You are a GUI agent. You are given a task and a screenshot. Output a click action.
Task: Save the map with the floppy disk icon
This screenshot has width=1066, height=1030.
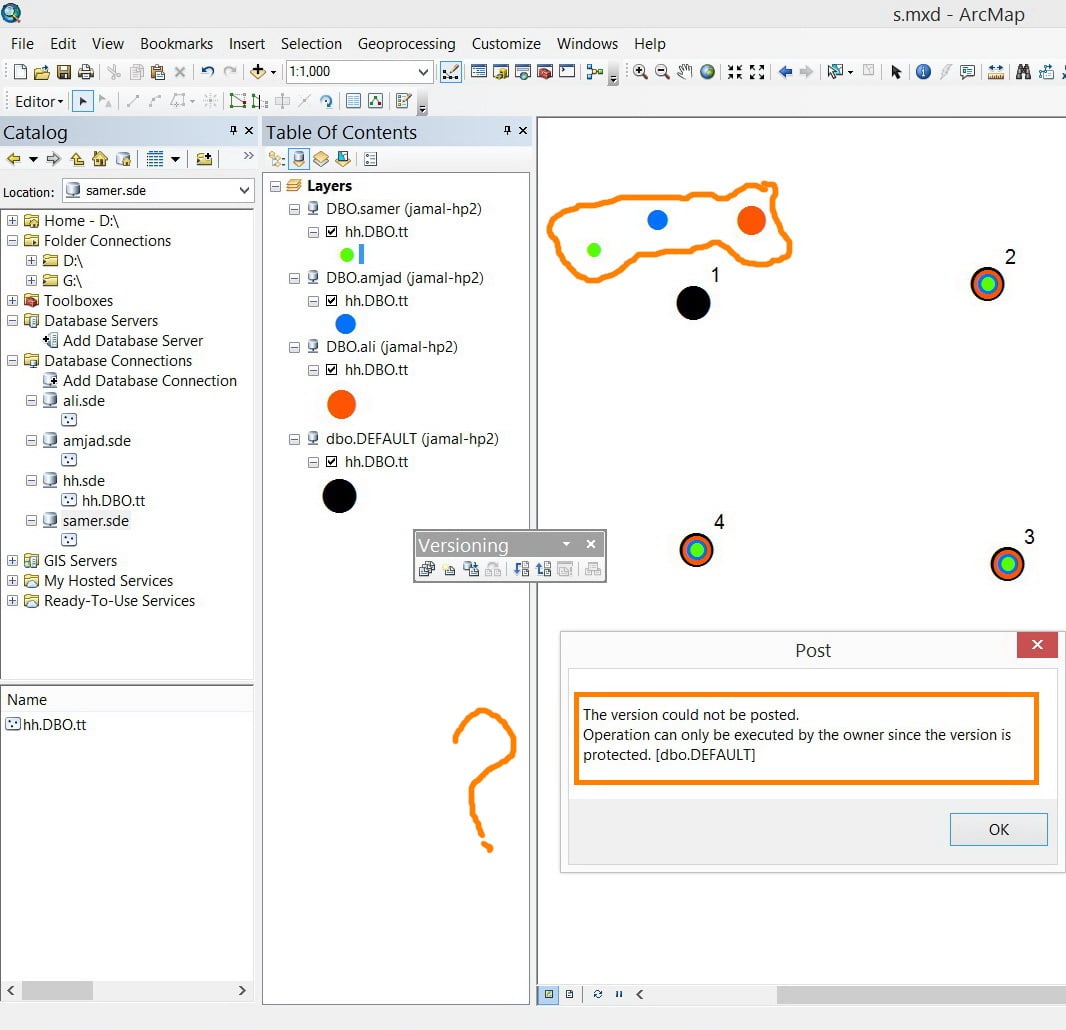pyautogui.click(x=64, y=72)
